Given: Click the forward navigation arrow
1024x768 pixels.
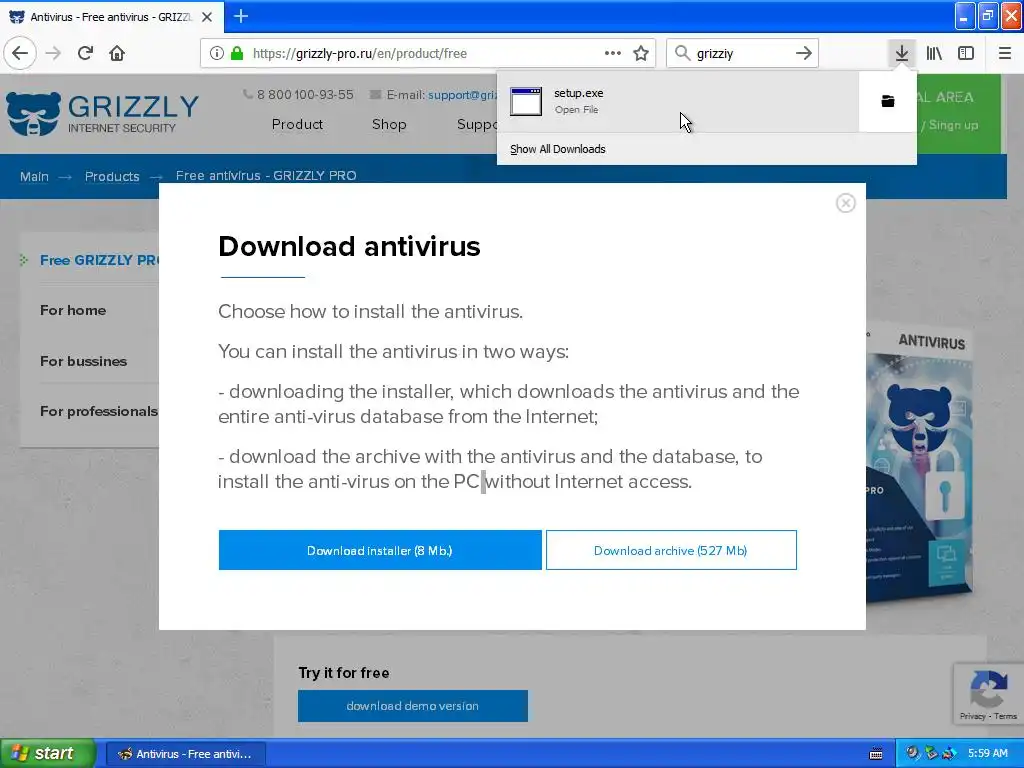Looking at the screenshot, I should tap(53, 53).
